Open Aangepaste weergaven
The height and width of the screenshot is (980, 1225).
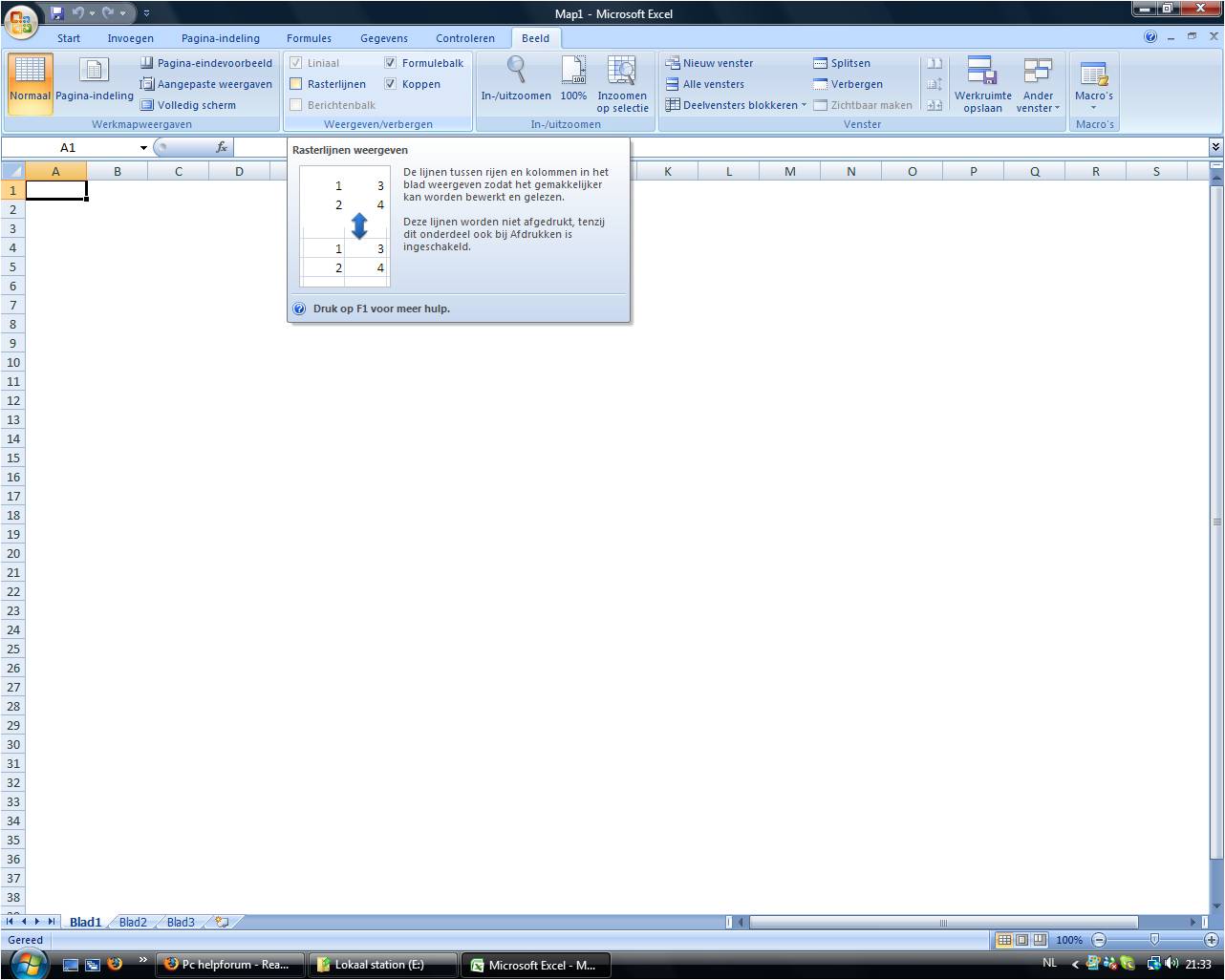click(206, 84)
